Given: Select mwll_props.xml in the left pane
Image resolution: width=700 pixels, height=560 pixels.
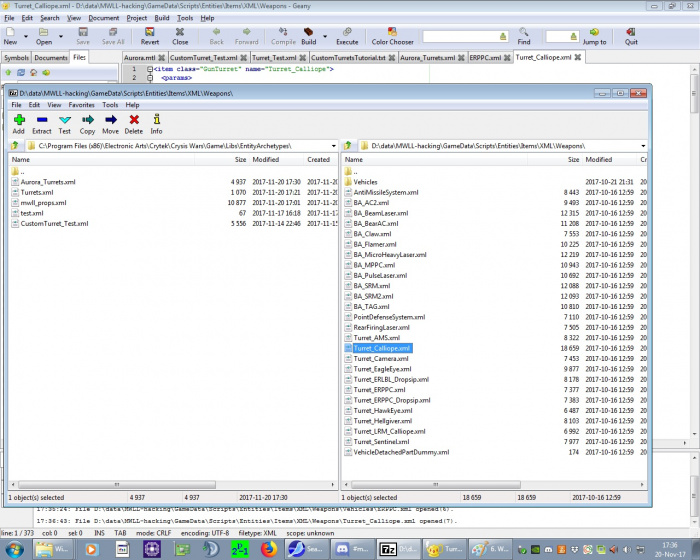Looking at the screenshot, I should point(44,202).
